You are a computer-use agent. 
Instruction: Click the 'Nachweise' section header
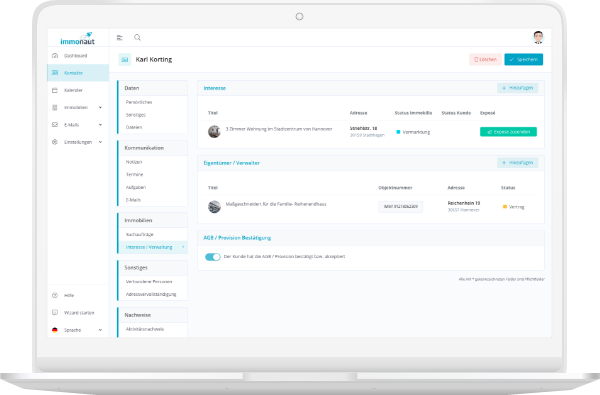[x=138, y=315]
